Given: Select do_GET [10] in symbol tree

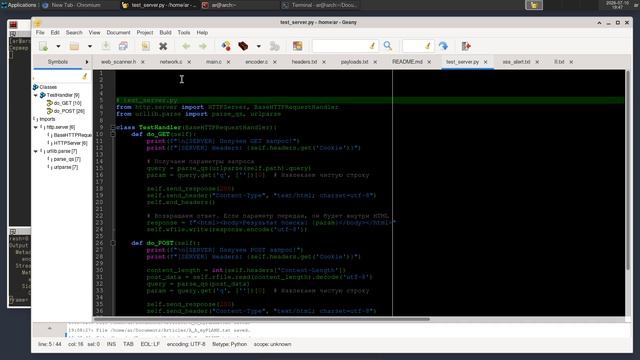Looking at the screenshot, I should [67, 103].
